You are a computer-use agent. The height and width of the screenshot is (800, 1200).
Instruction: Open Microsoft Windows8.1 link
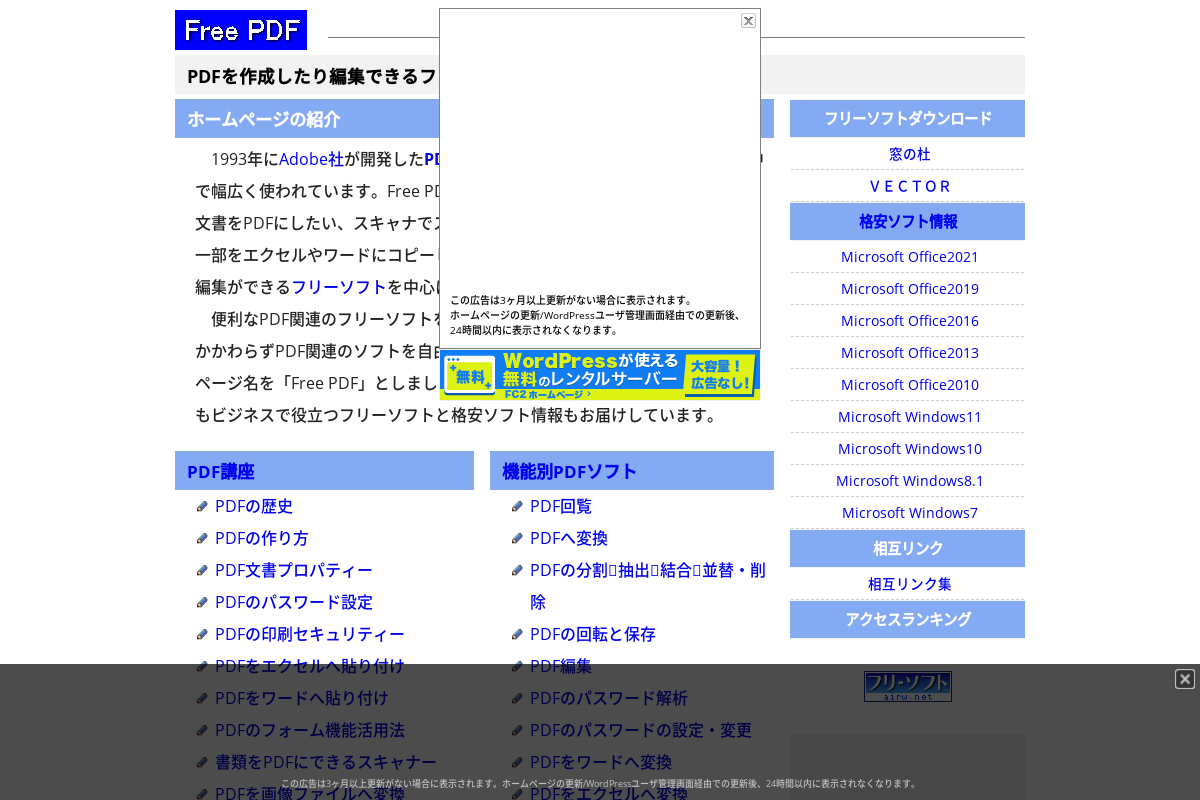point(909,481)
